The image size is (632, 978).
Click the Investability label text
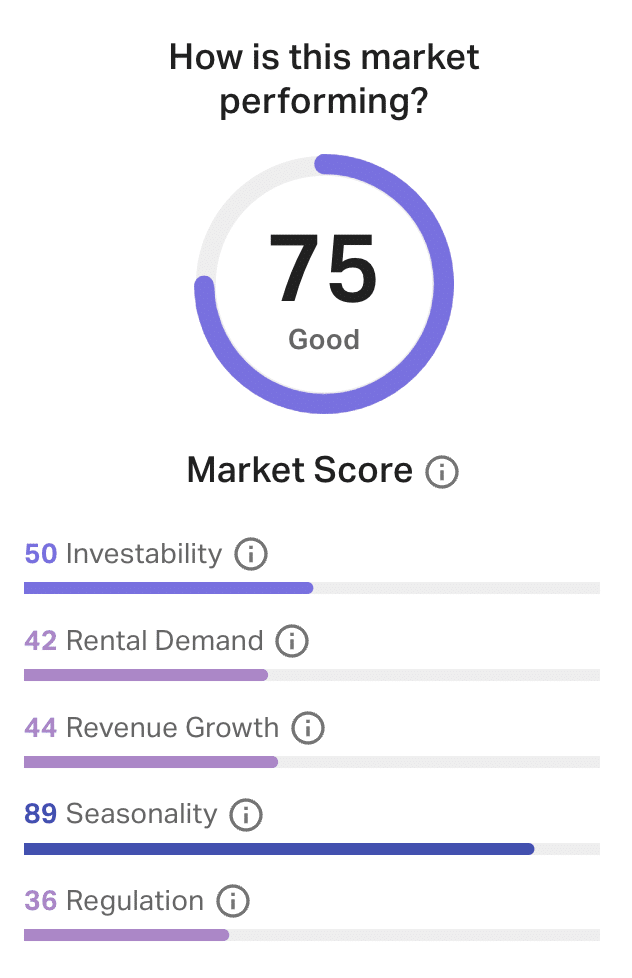(144, 554)
